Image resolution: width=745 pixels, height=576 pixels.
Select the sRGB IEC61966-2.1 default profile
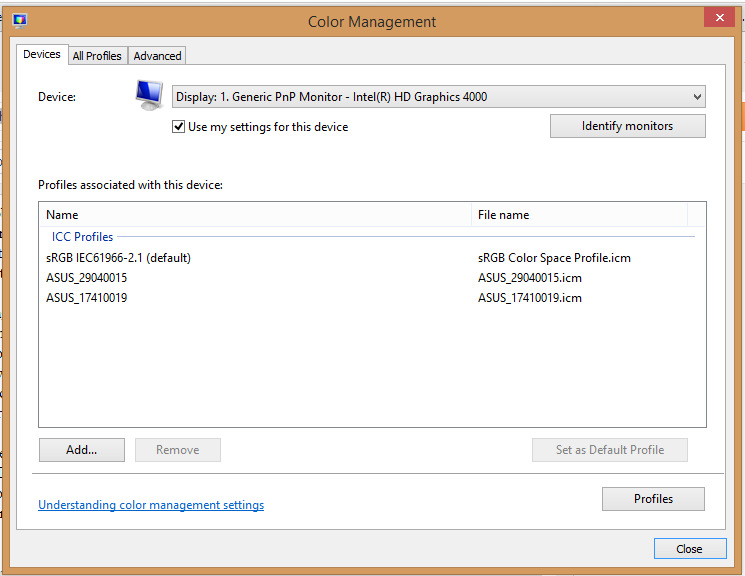point(118,258)
